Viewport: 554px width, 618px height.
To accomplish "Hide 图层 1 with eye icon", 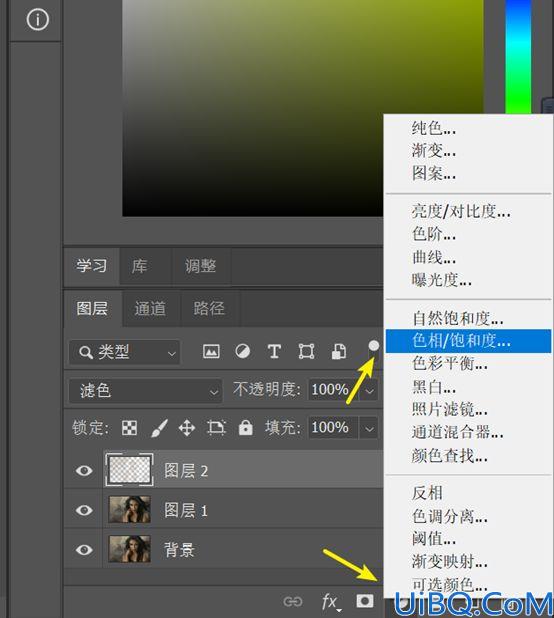I will [84, 510].
